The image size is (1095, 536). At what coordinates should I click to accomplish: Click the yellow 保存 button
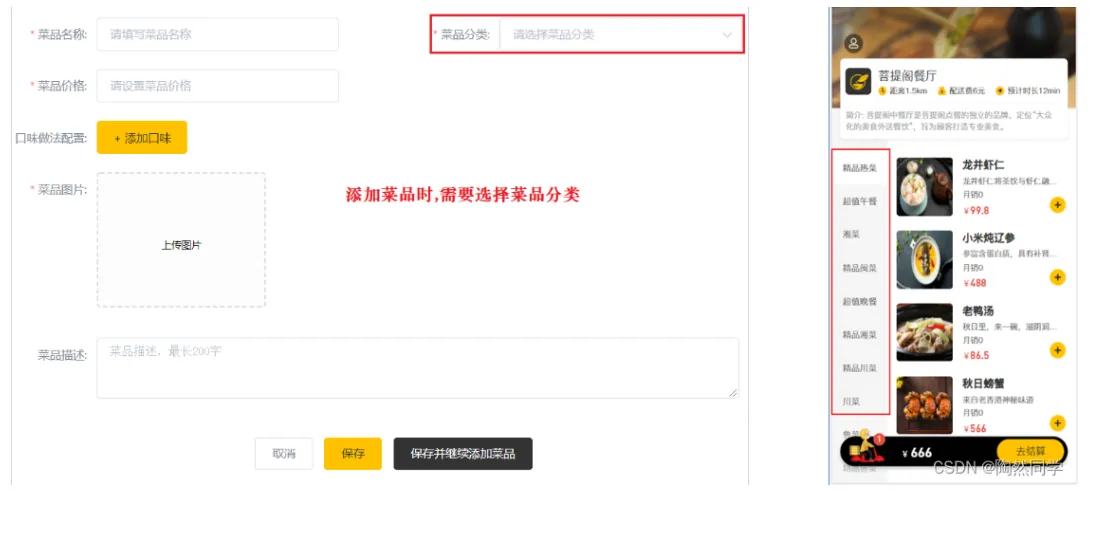tap(353, 454)
